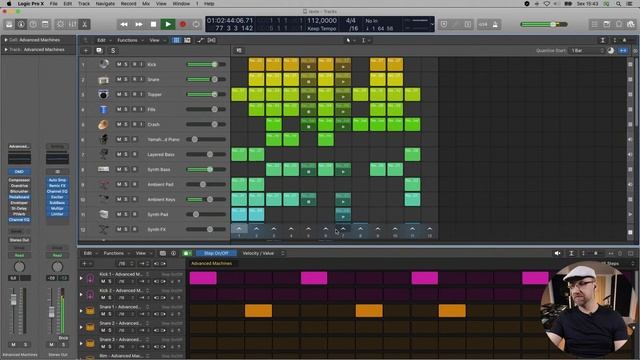Select Velocity / Value edit mode
Screen dimensions: 640x360
click(258, 253)
